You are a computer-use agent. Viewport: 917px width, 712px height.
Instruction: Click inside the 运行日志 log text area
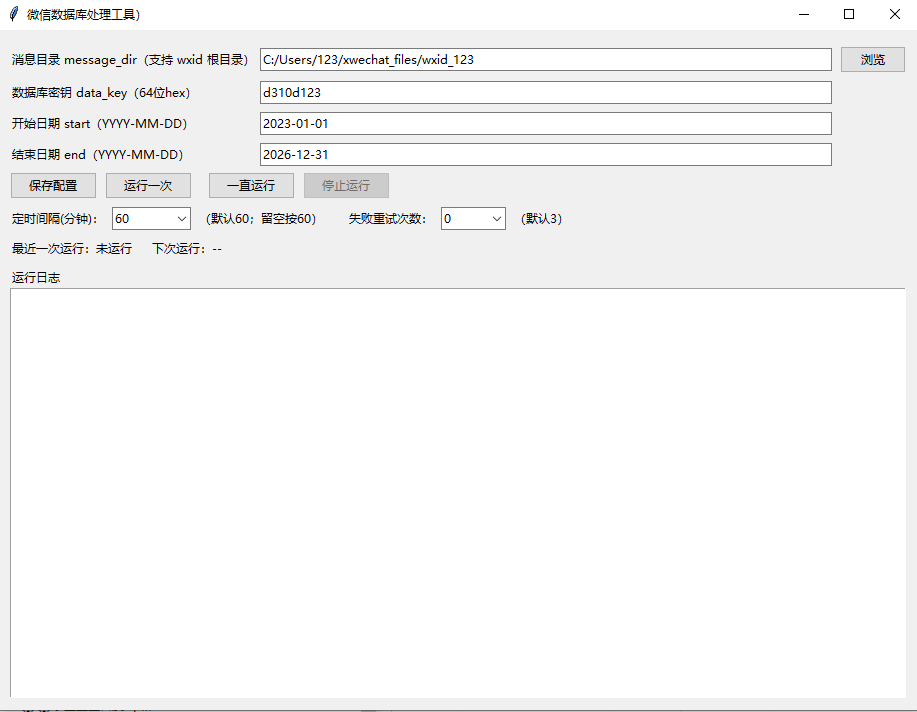[458, 493]
